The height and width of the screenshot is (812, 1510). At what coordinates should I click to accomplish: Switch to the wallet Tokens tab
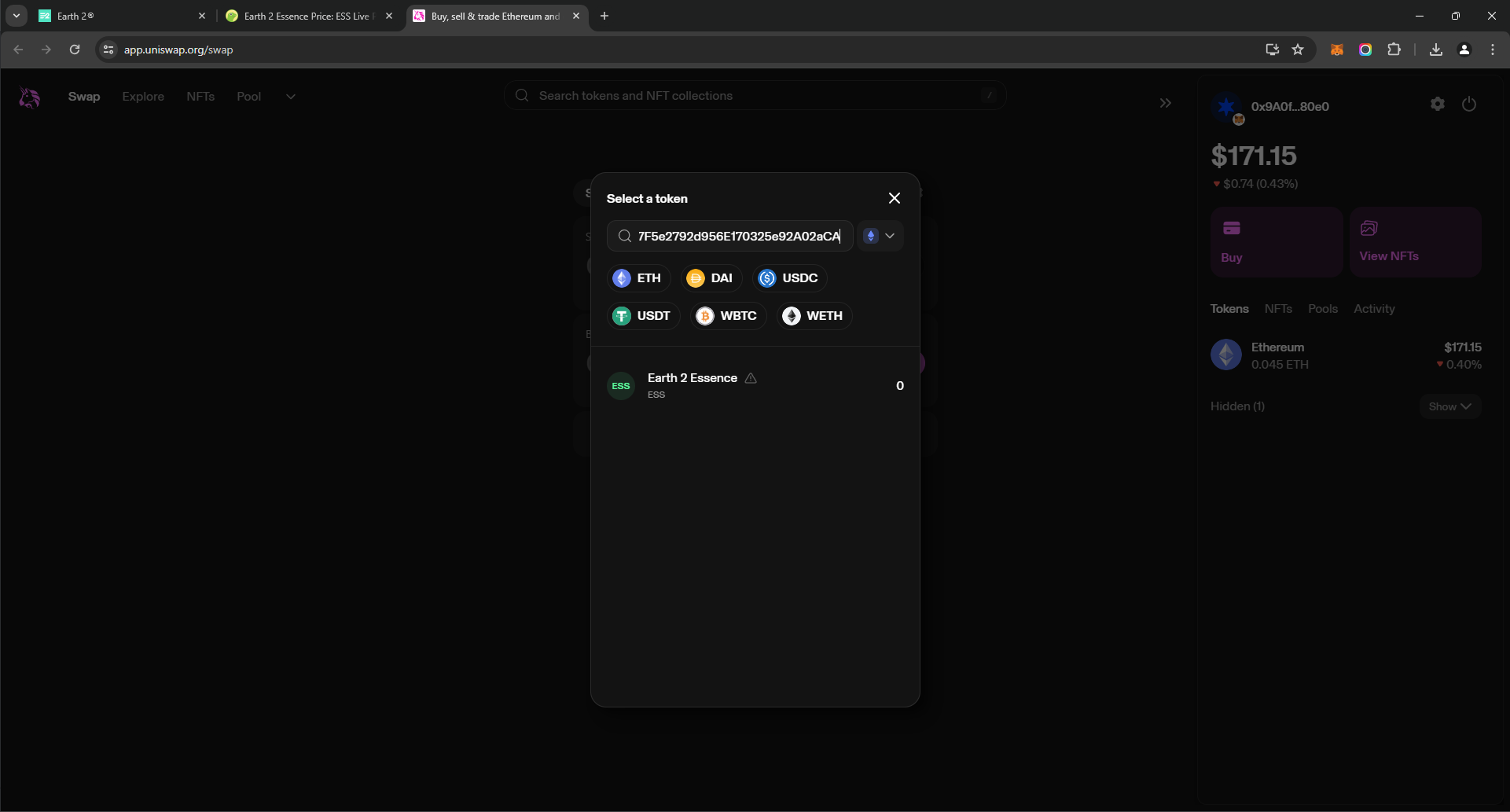point(1229,309)
